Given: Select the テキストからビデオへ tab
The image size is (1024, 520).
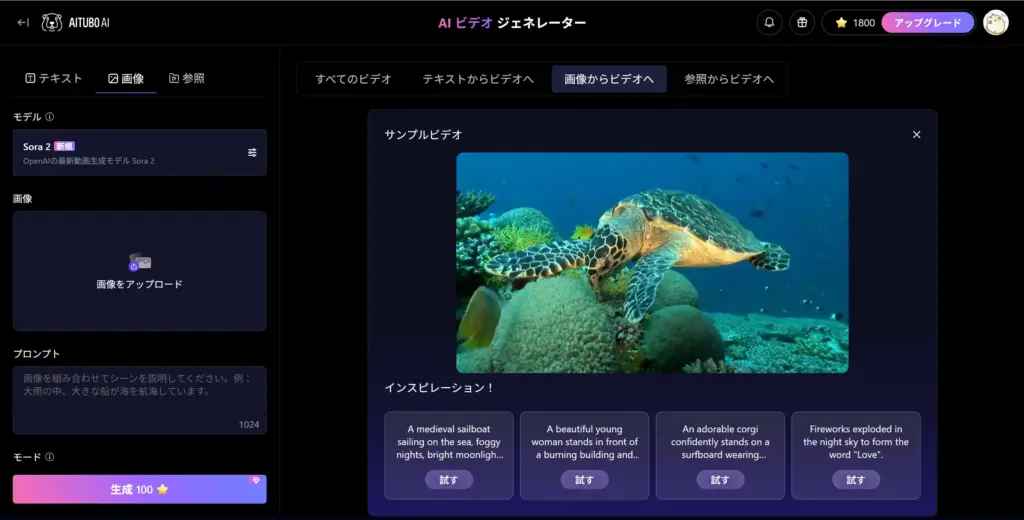Looking at the screenshot, I should click(477, 79).
